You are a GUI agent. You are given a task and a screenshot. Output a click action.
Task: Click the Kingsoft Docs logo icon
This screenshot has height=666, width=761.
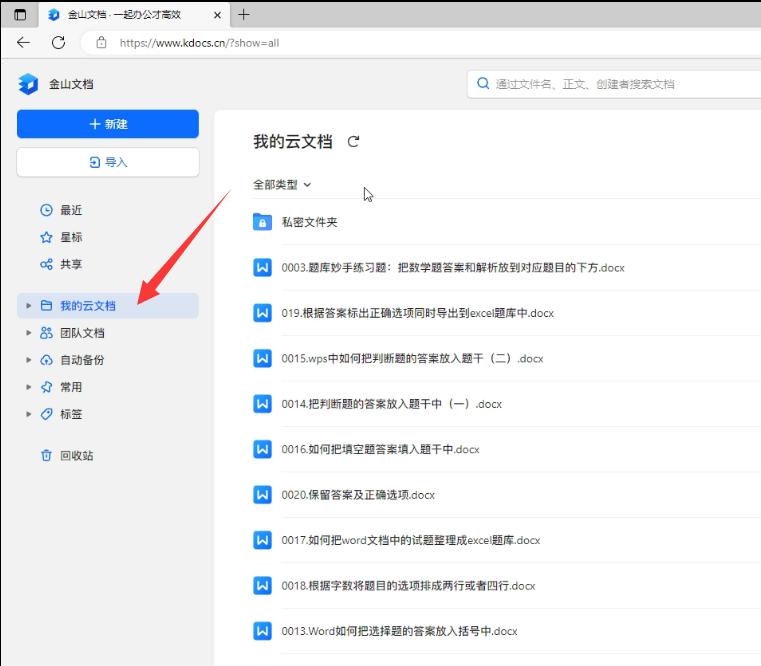(28, 84)
